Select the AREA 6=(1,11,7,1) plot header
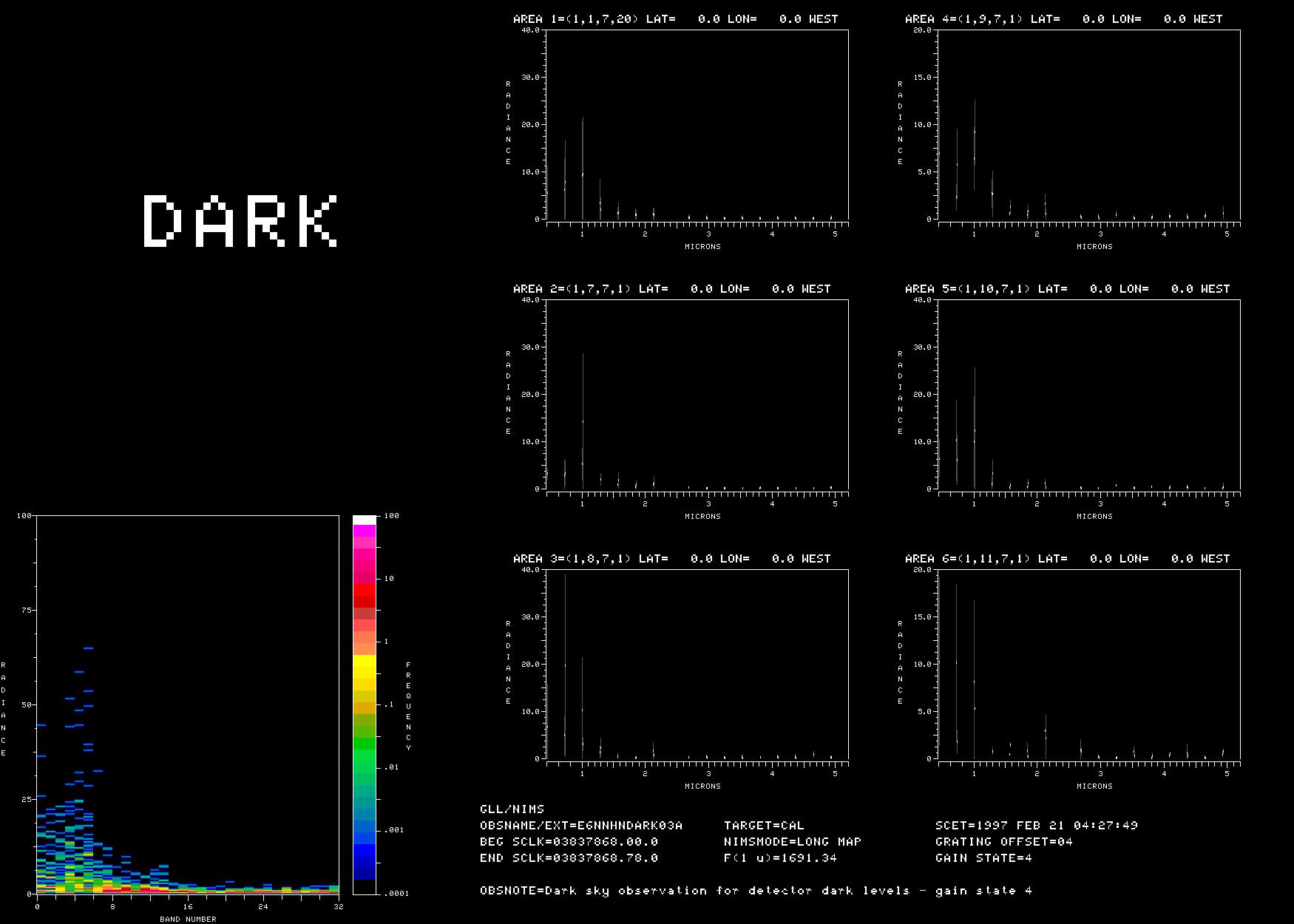 click(x=1068, y=559)
